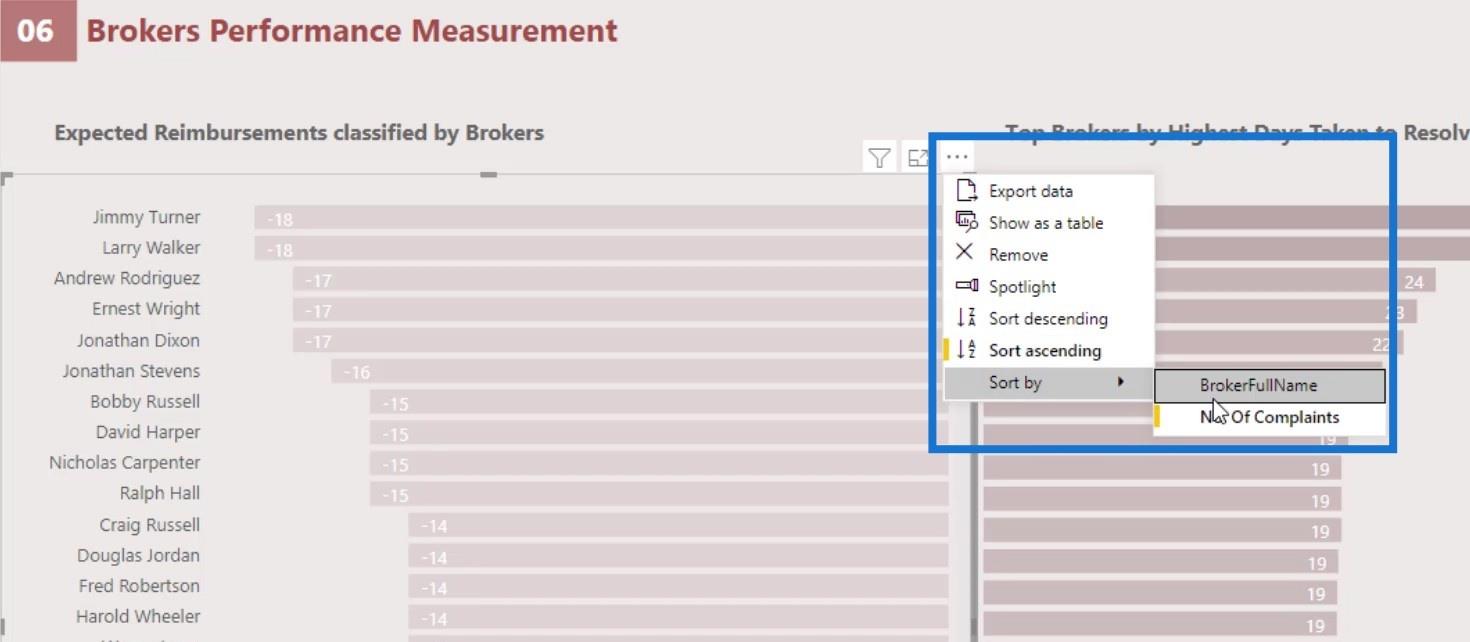The image size is (1470, 642).
Task: Click the Spotlight icon in menu
Action: 966,286
